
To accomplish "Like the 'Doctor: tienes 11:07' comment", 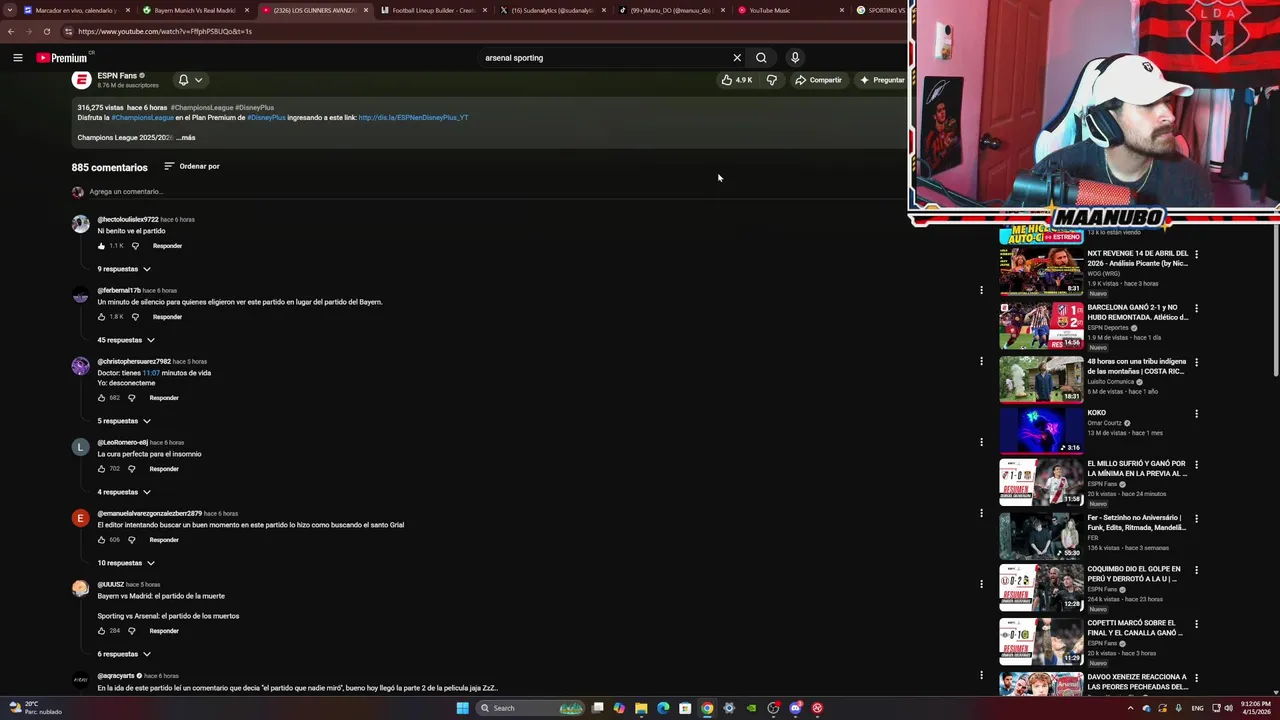I will (101, 398).
